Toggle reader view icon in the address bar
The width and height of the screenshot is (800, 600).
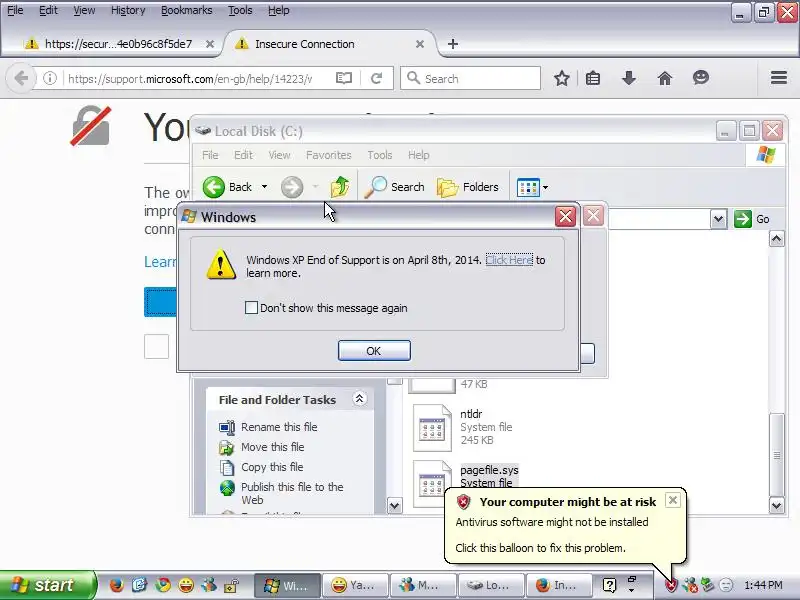tap(344, 78)
